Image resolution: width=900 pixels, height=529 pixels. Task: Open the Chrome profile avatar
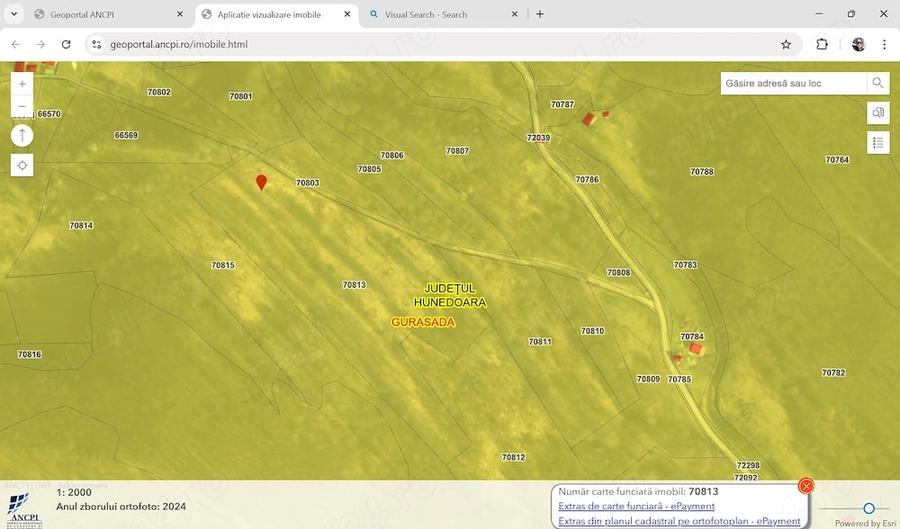coord(858,44)
